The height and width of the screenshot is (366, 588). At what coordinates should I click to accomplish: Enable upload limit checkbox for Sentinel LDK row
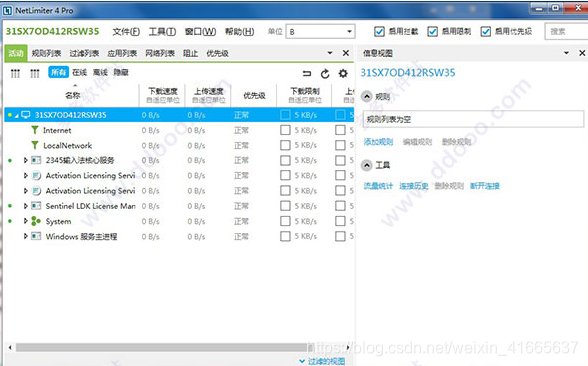(x=340, y=206)
